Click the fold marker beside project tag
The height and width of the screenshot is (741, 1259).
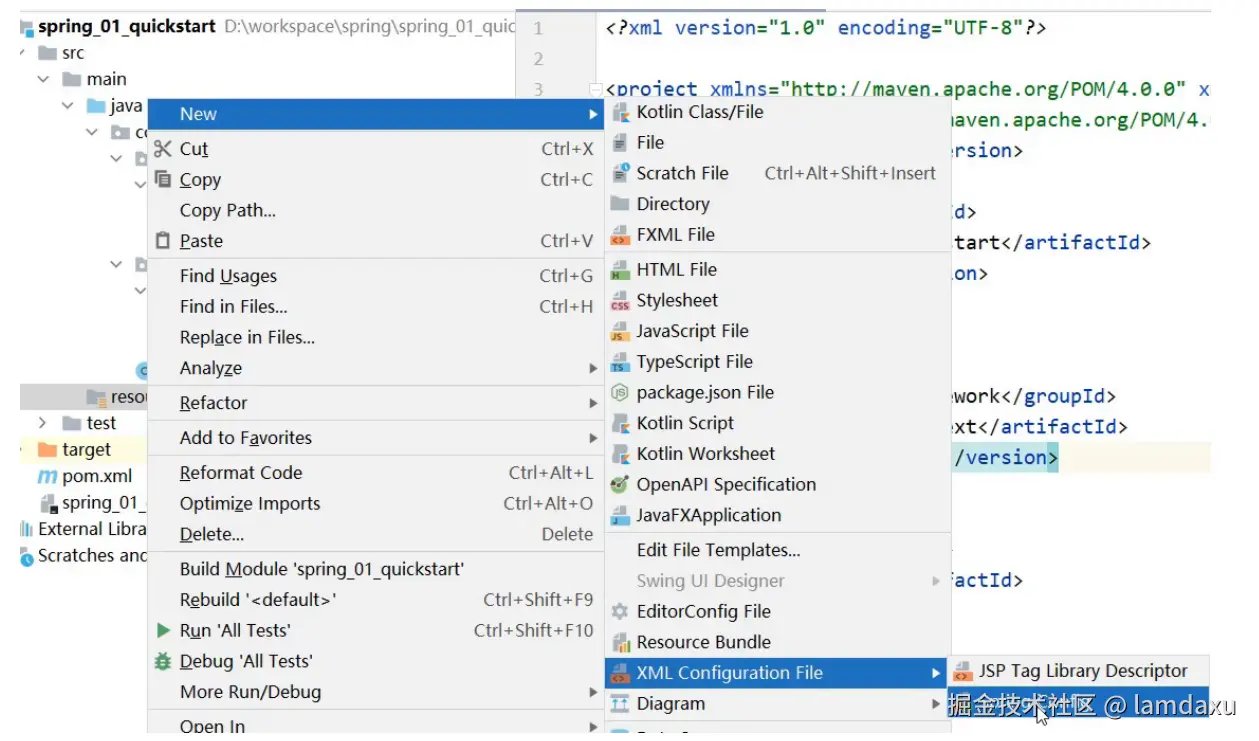click(596, 90)
